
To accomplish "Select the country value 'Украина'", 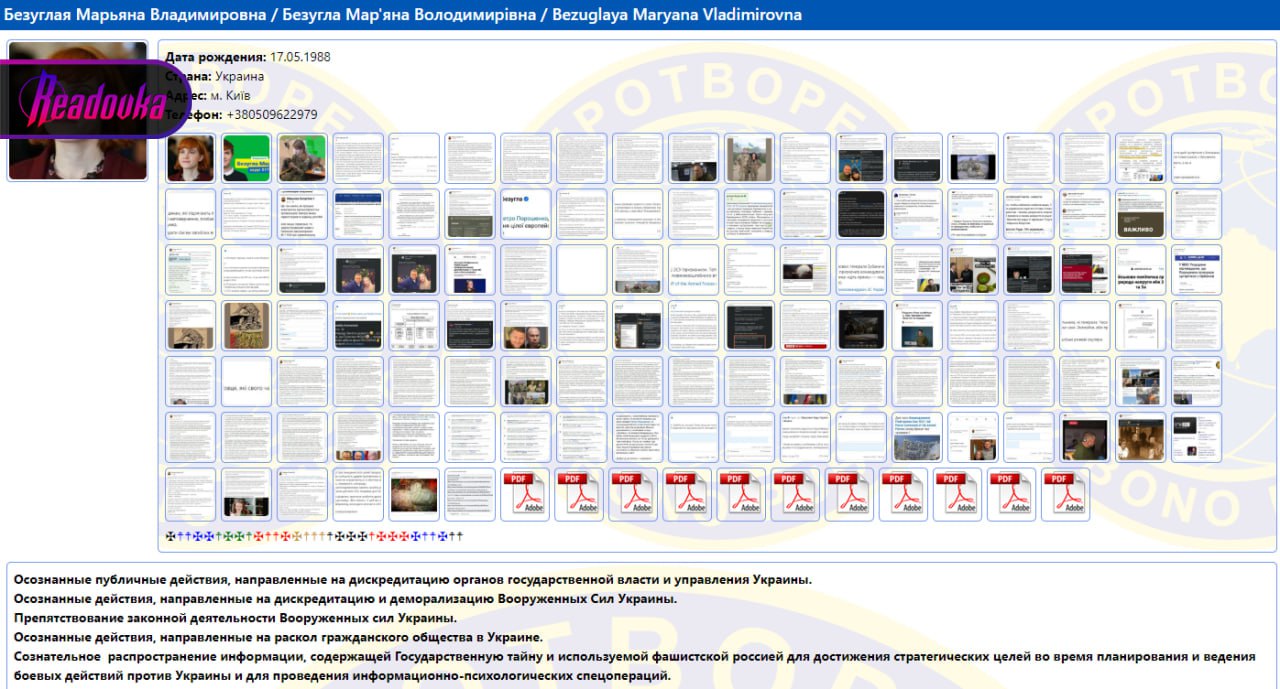I will pyautogui.click(x=240, y=76).
